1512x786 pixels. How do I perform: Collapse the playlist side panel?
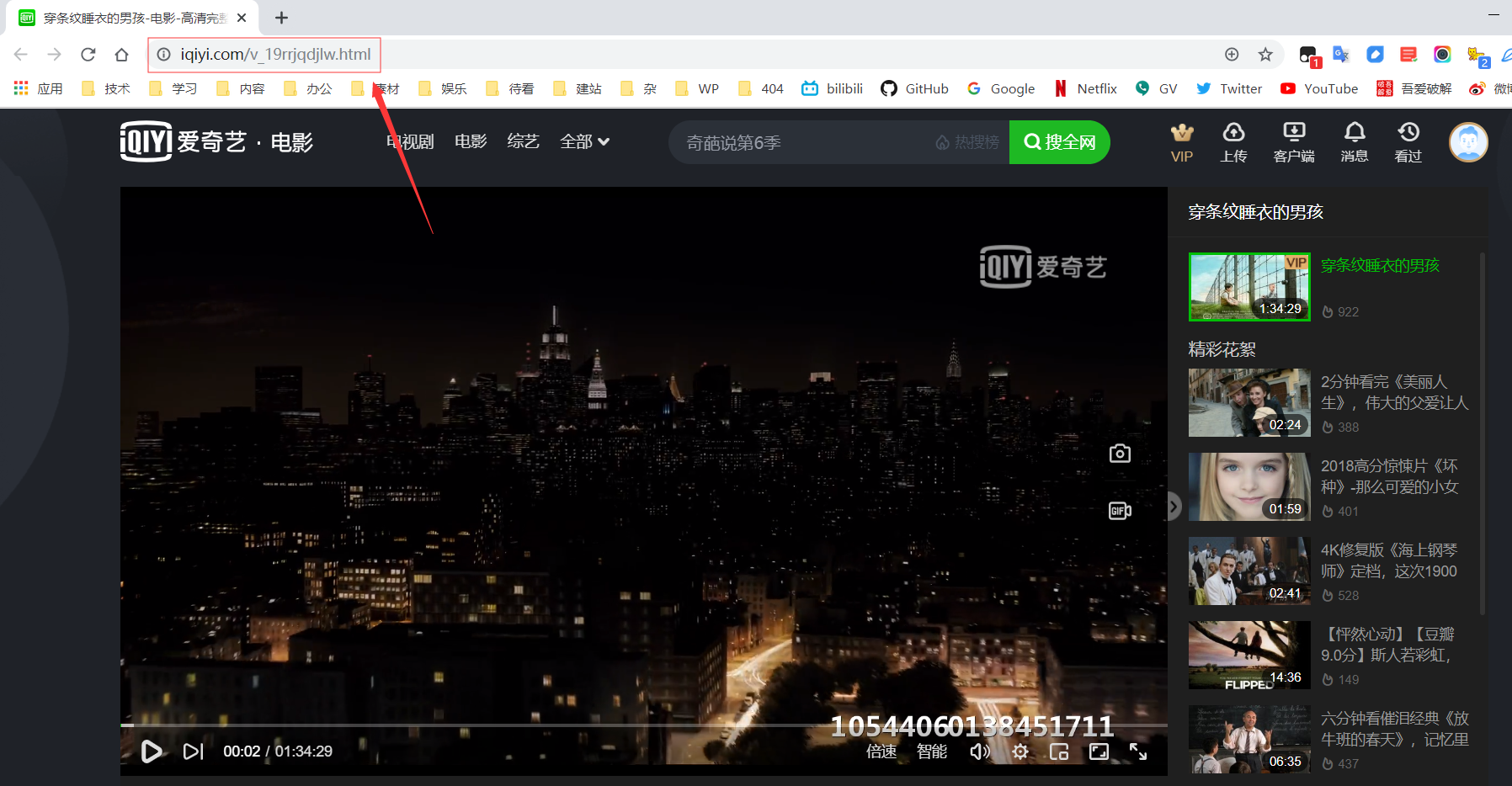(1174, 507)
